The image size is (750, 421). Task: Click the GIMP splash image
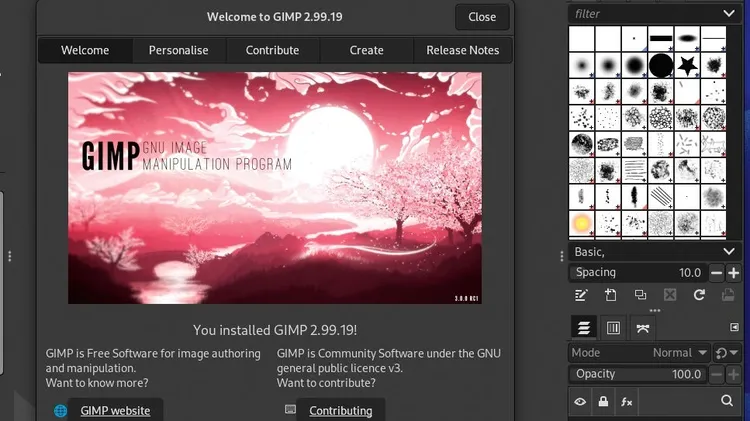[275, 188]
